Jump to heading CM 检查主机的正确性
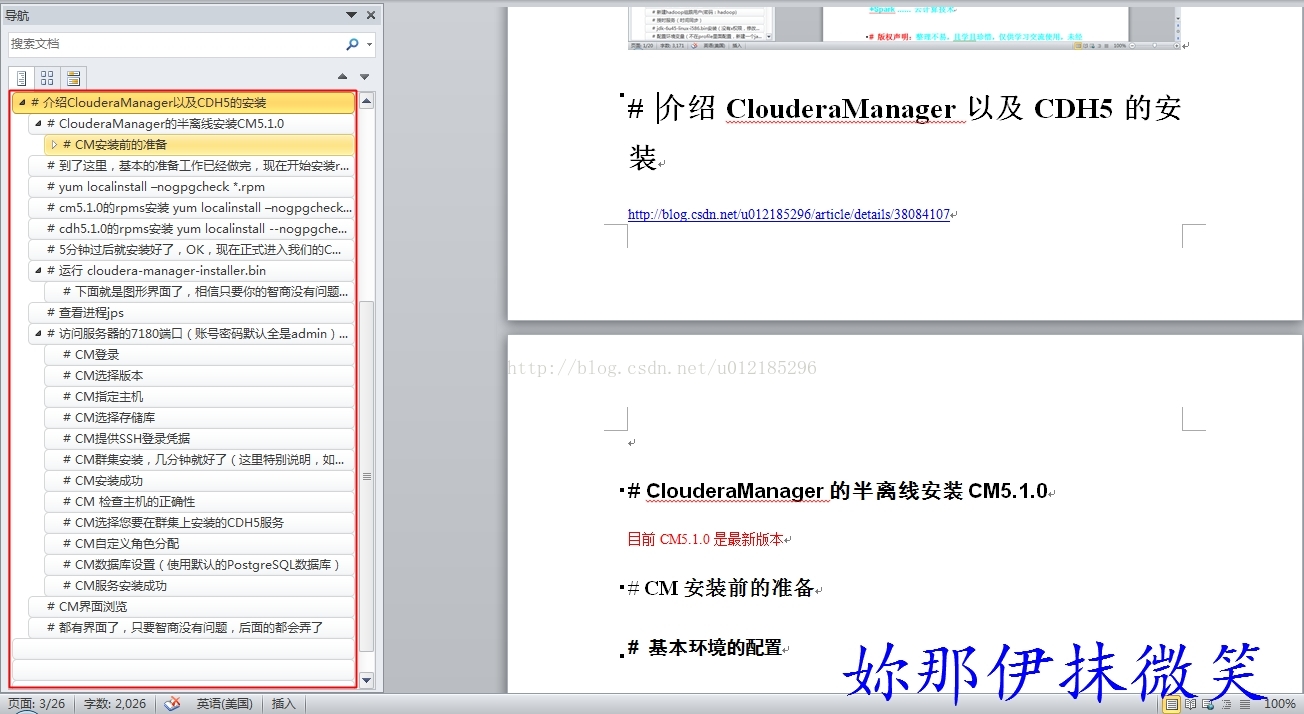The width and height of the screenshot is (1304, 714). [199, 502]
